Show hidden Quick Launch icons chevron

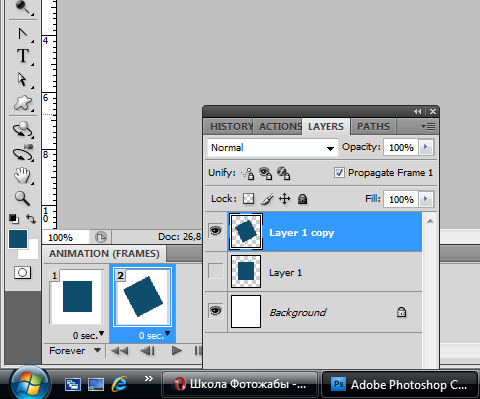click(x=149, y=378)
